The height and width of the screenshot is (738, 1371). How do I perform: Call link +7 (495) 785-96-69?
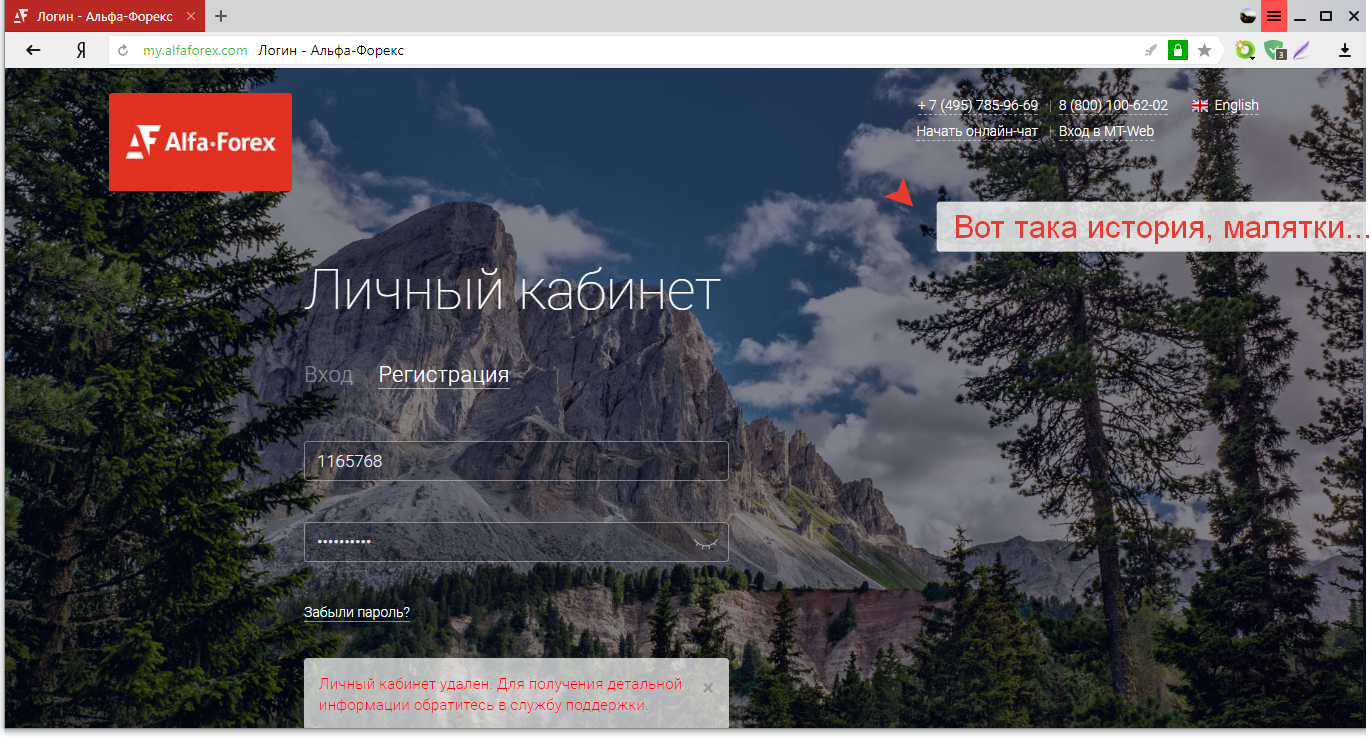[x=977, y=105]
